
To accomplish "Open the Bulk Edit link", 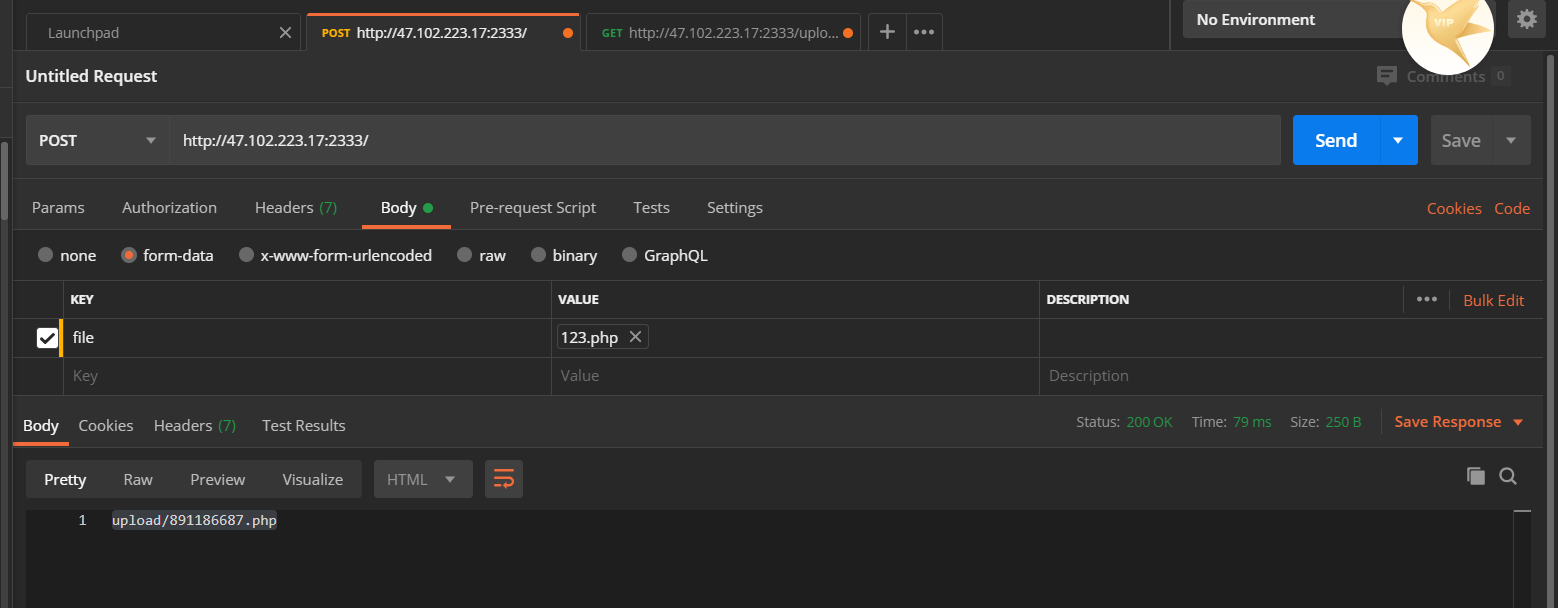I will [x=1493, y=300].
